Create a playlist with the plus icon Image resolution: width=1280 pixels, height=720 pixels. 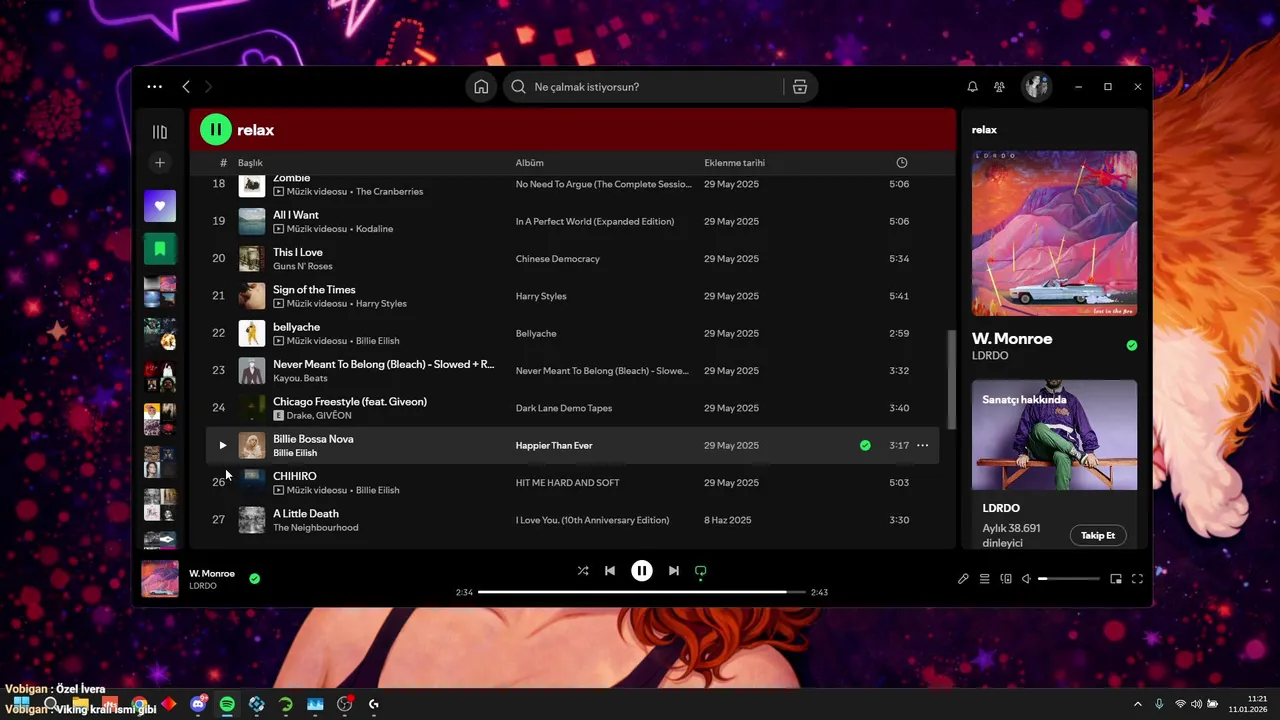point(160,163)
